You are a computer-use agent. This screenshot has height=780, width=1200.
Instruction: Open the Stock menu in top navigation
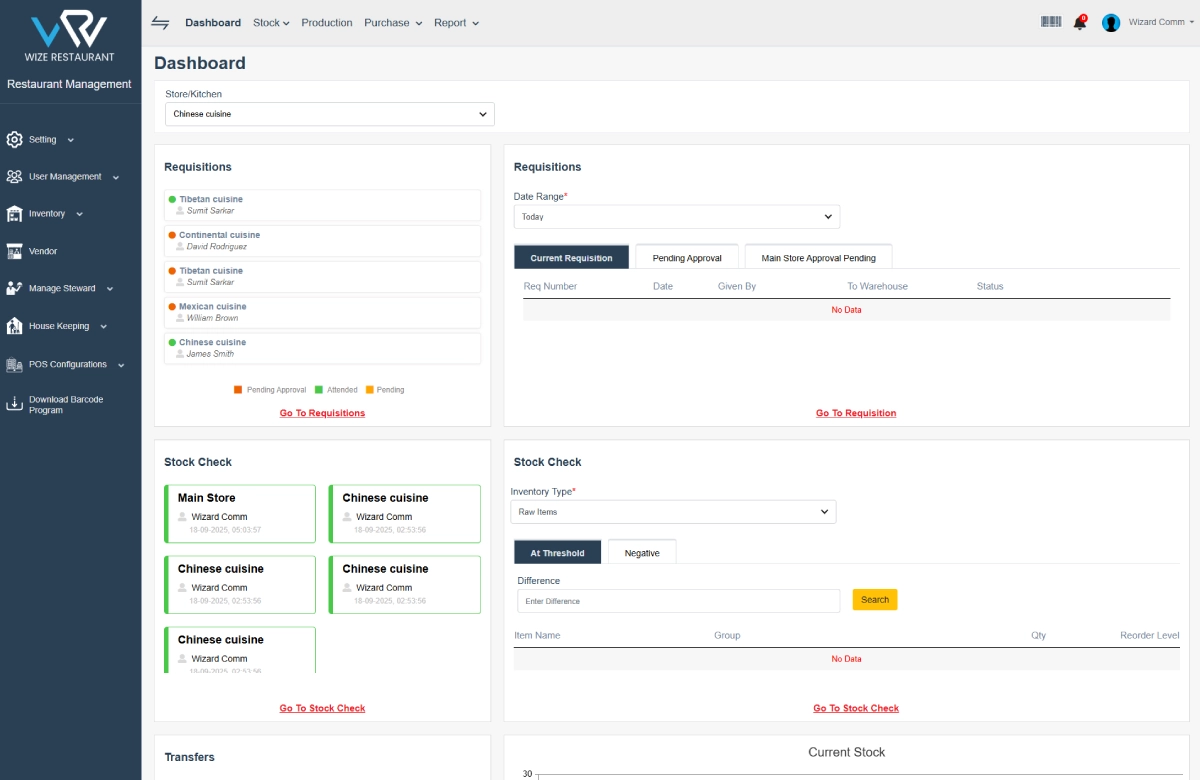[x=271, y=23]
